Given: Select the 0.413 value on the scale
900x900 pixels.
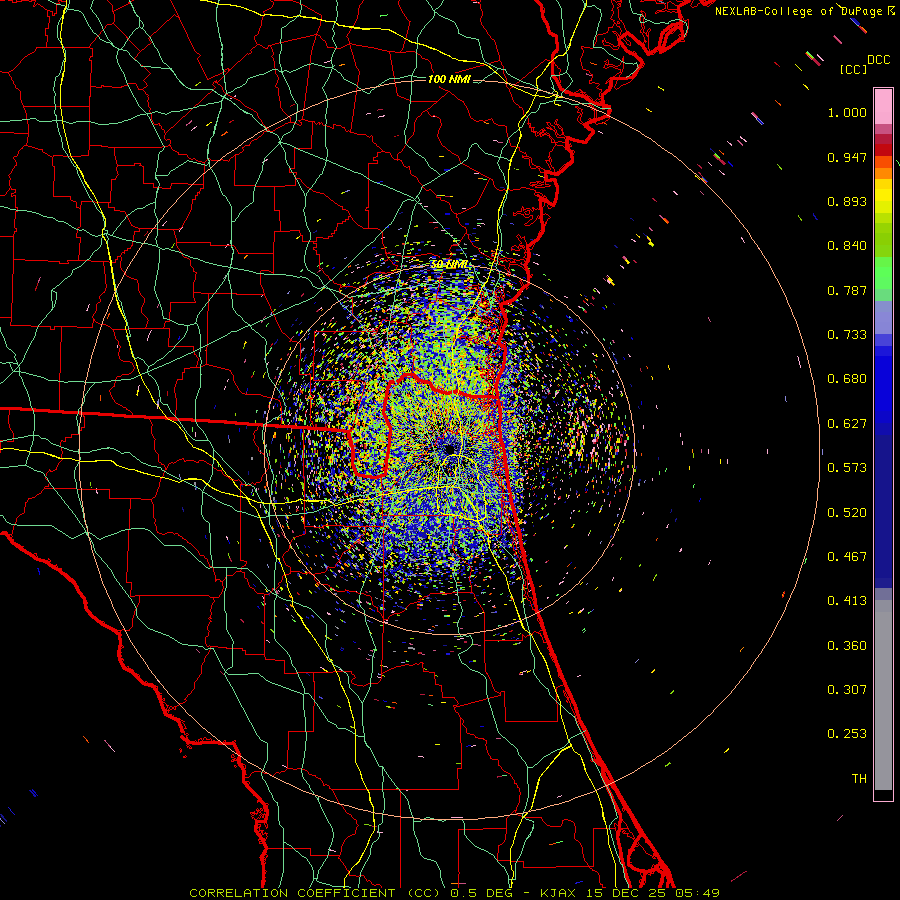Looking at the screenshot, I should pyautogui.click(x=847, y=601).
